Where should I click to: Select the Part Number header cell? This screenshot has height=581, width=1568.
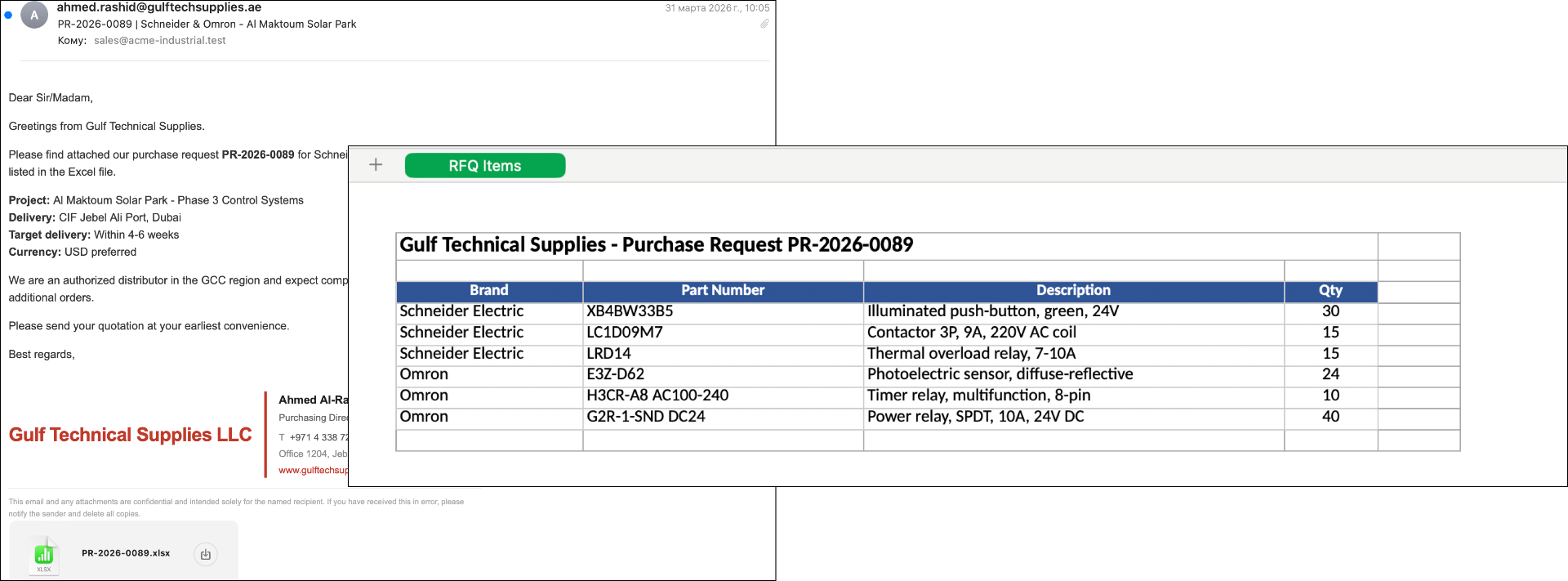pos(723,290)
